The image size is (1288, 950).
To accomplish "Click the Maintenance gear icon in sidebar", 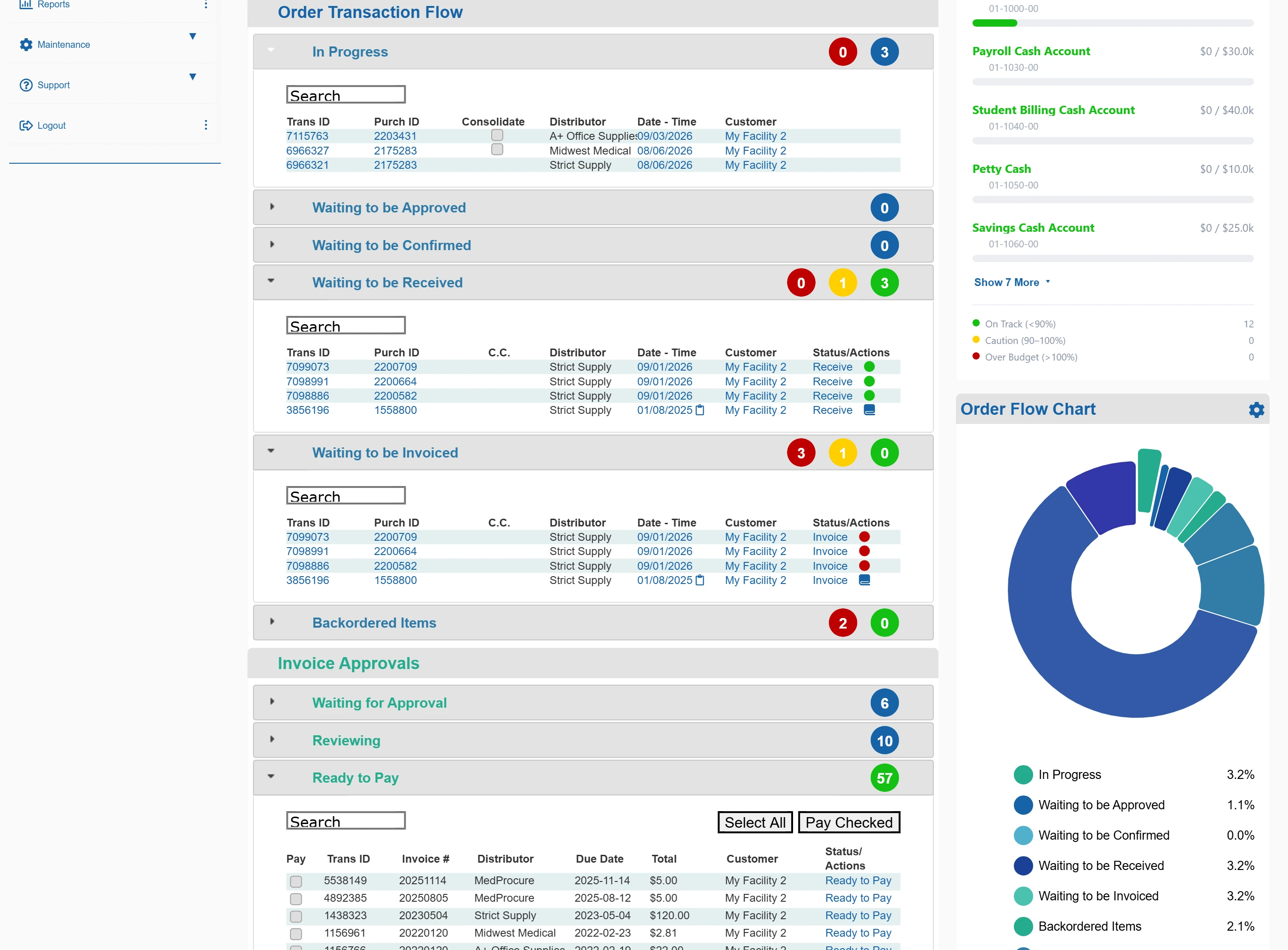I will (26, 44).
